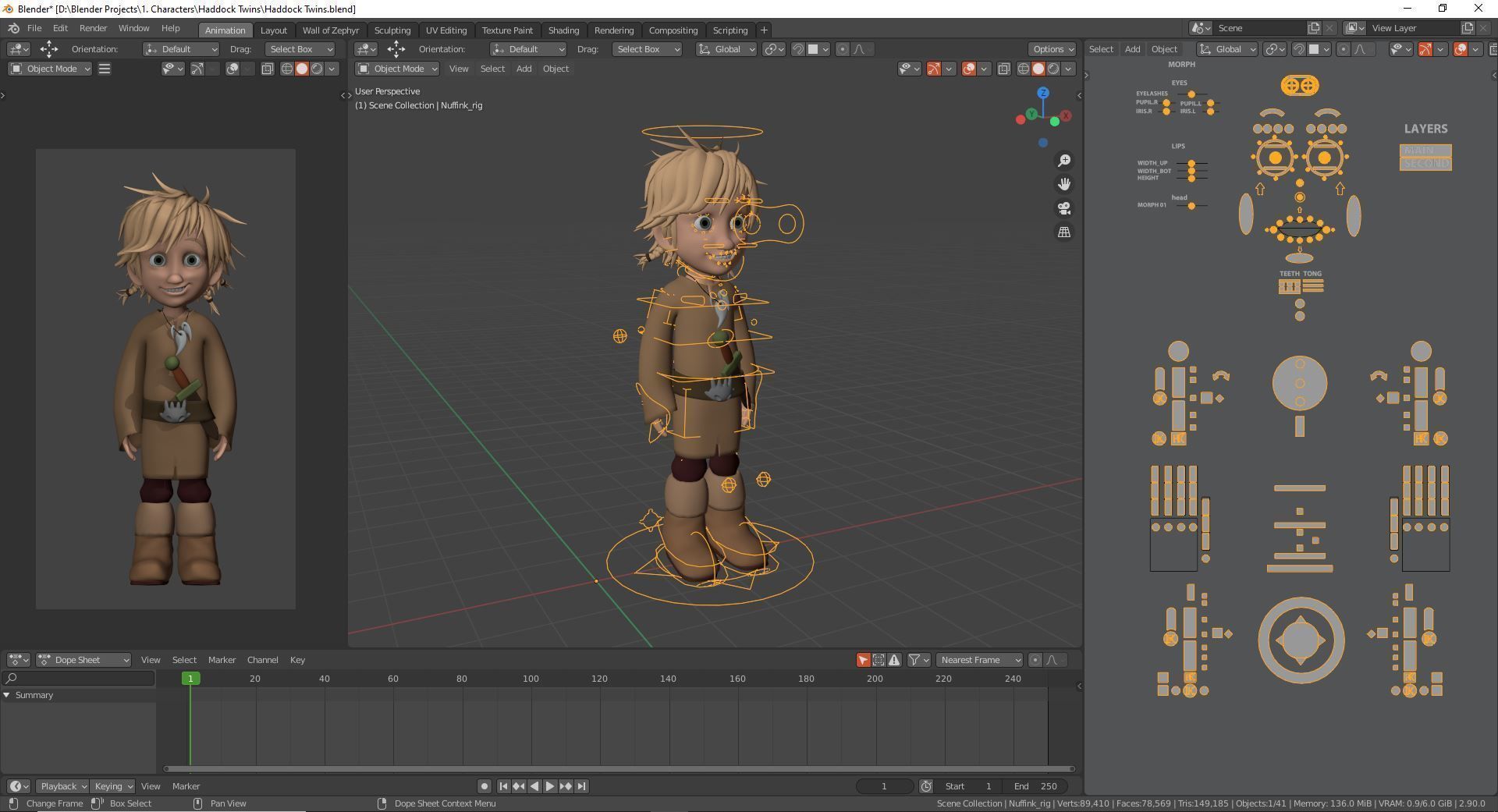Enable wireframe viewport shading mode

click(x=1024, y=69)
